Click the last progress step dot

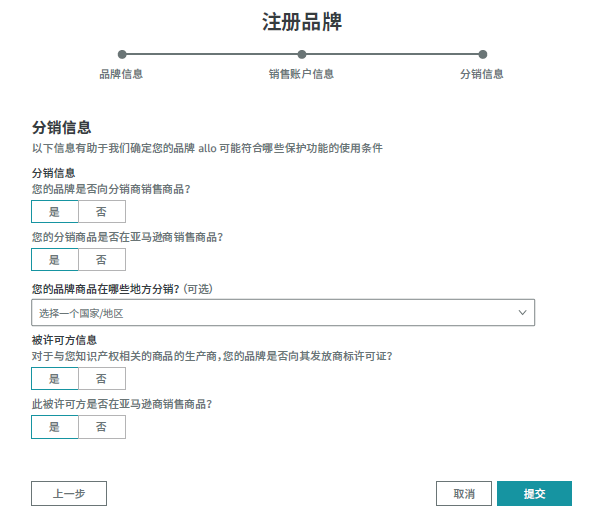click(483, 54)
